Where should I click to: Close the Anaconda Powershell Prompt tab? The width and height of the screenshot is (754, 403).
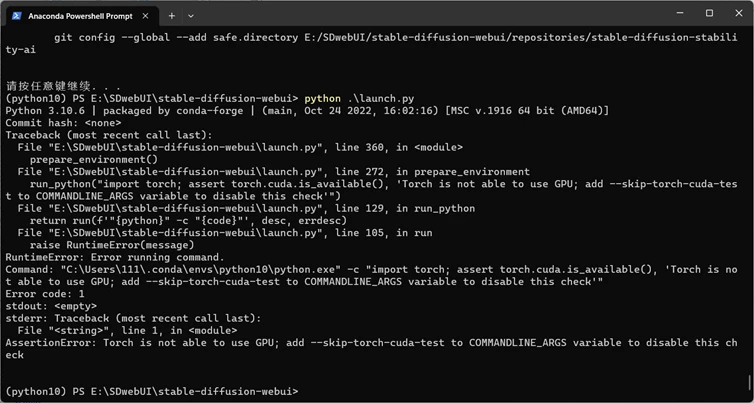tap(145, 16)
